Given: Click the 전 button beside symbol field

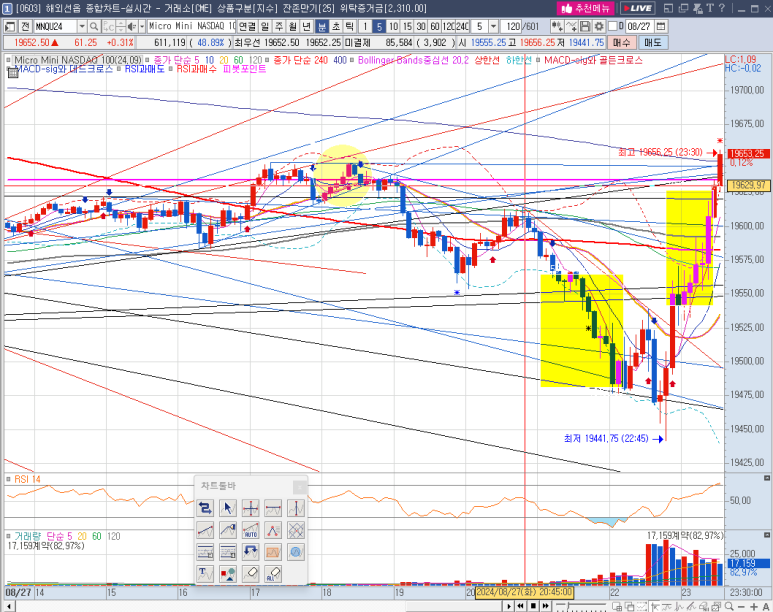Looking at the screenshot, I should pos(26,27).
